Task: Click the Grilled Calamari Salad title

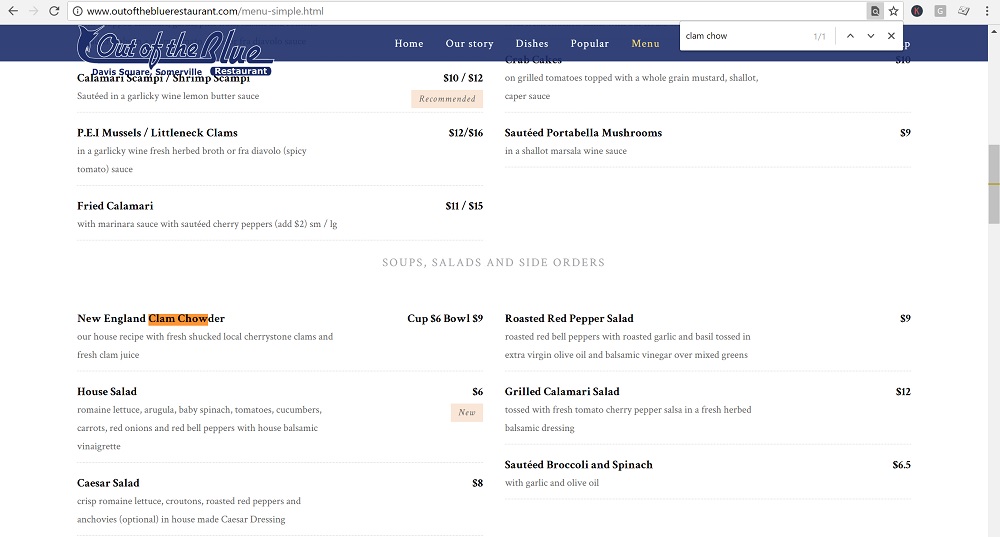Action: [562, 392]
